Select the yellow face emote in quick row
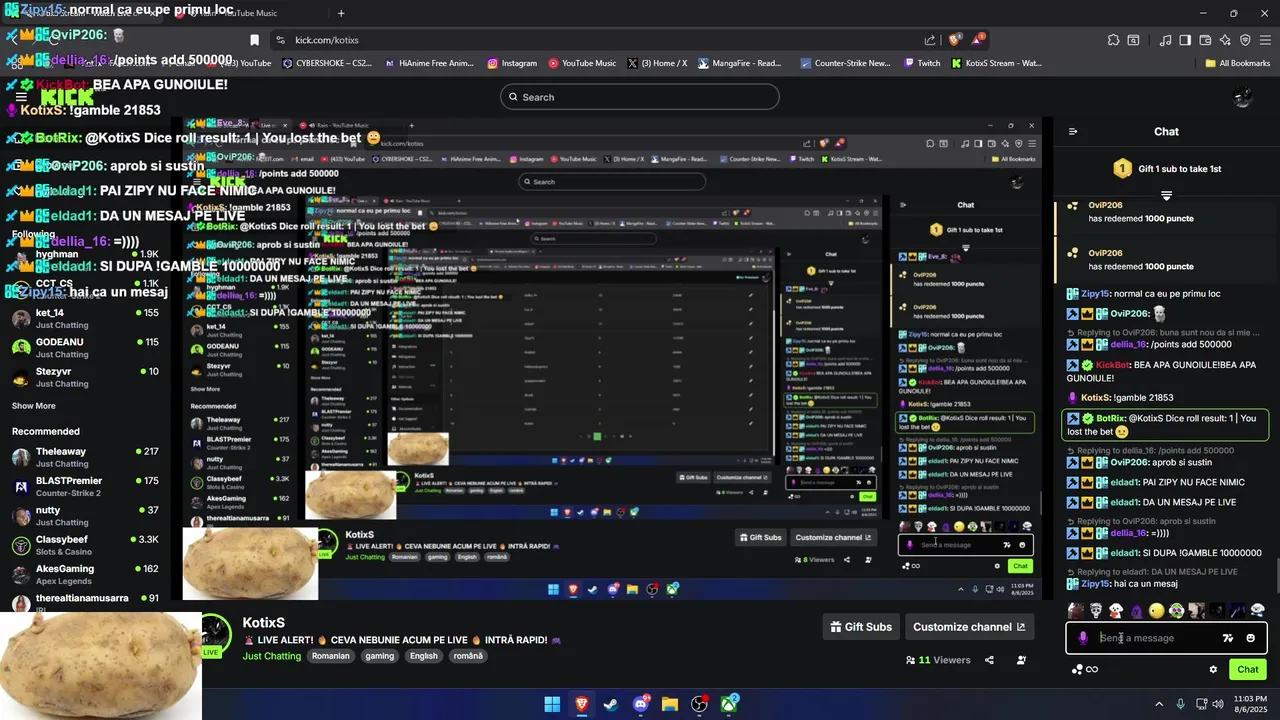The image size is (1280, 720). pyautogui.click(x=1156, y=610)
